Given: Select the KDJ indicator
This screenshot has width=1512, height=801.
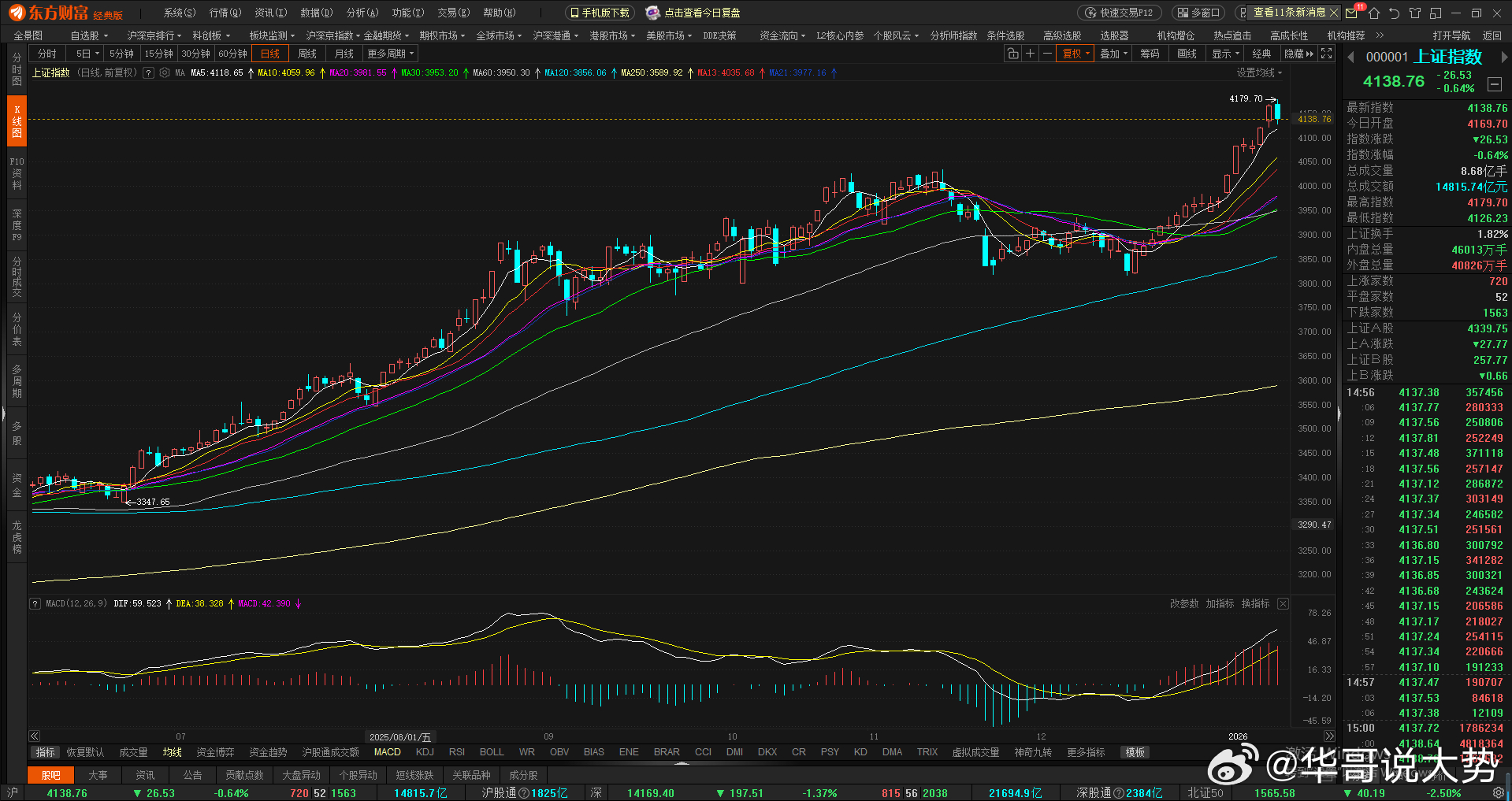Looking at the screenshot, I should [x=425, y=752].
